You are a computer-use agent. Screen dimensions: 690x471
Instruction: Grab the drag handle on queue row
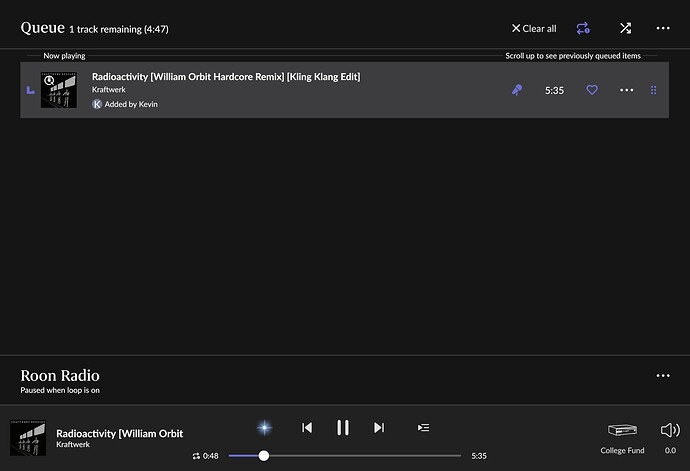(x=653, y=90)
